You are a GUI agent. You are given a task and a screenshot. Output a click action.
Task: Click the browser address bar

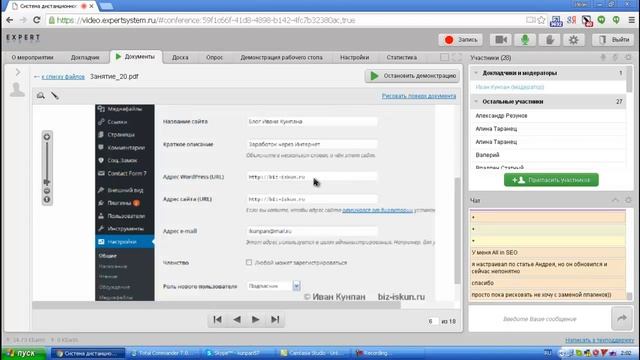(x=286, y=20)
